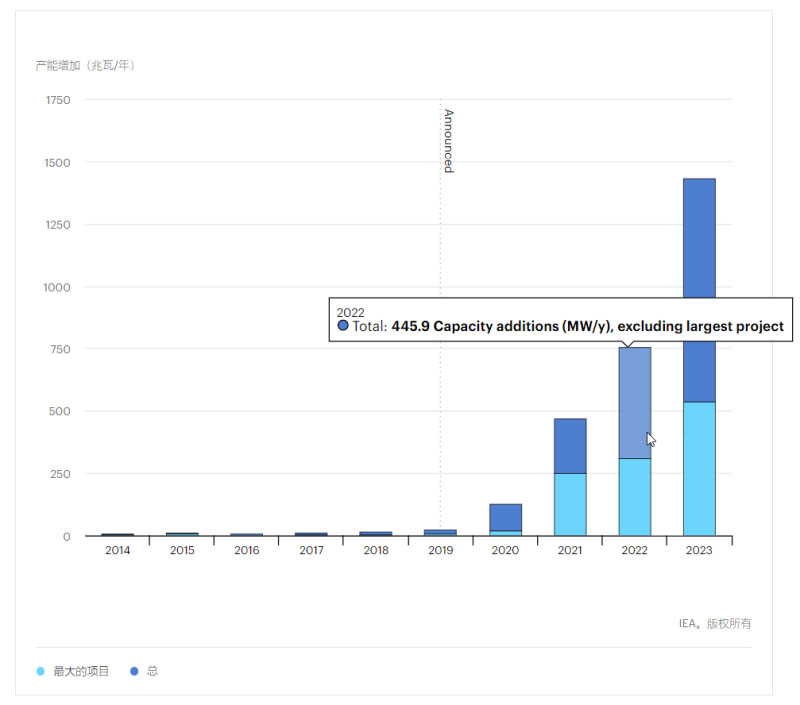Click the 产能增加 y-axis title

[86, 66]
